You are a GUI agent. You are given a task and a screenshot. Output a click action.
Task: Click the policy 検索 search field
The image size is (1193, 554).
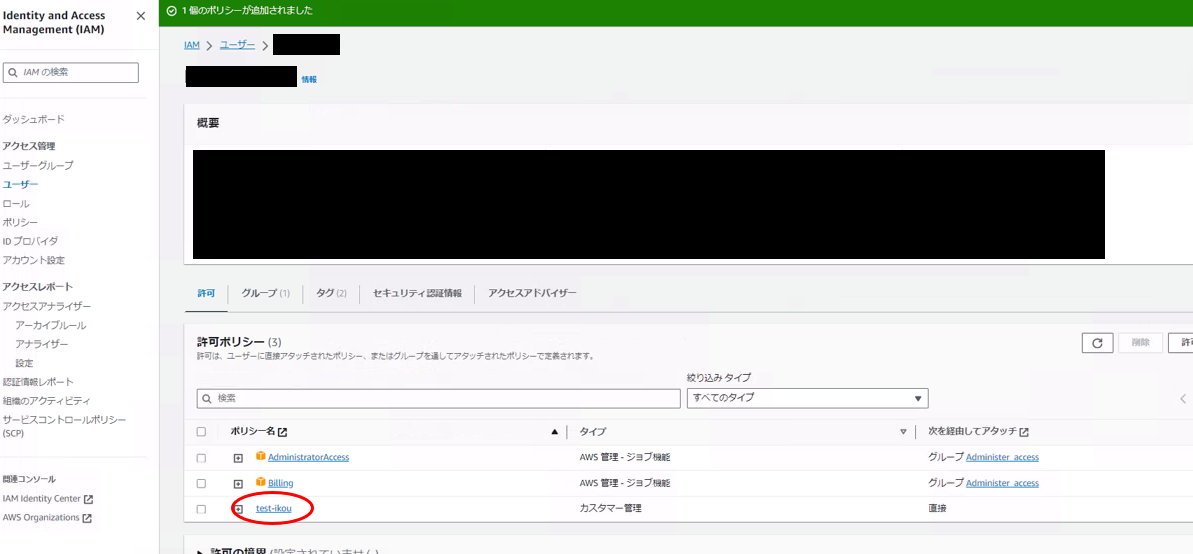[438, 398]
